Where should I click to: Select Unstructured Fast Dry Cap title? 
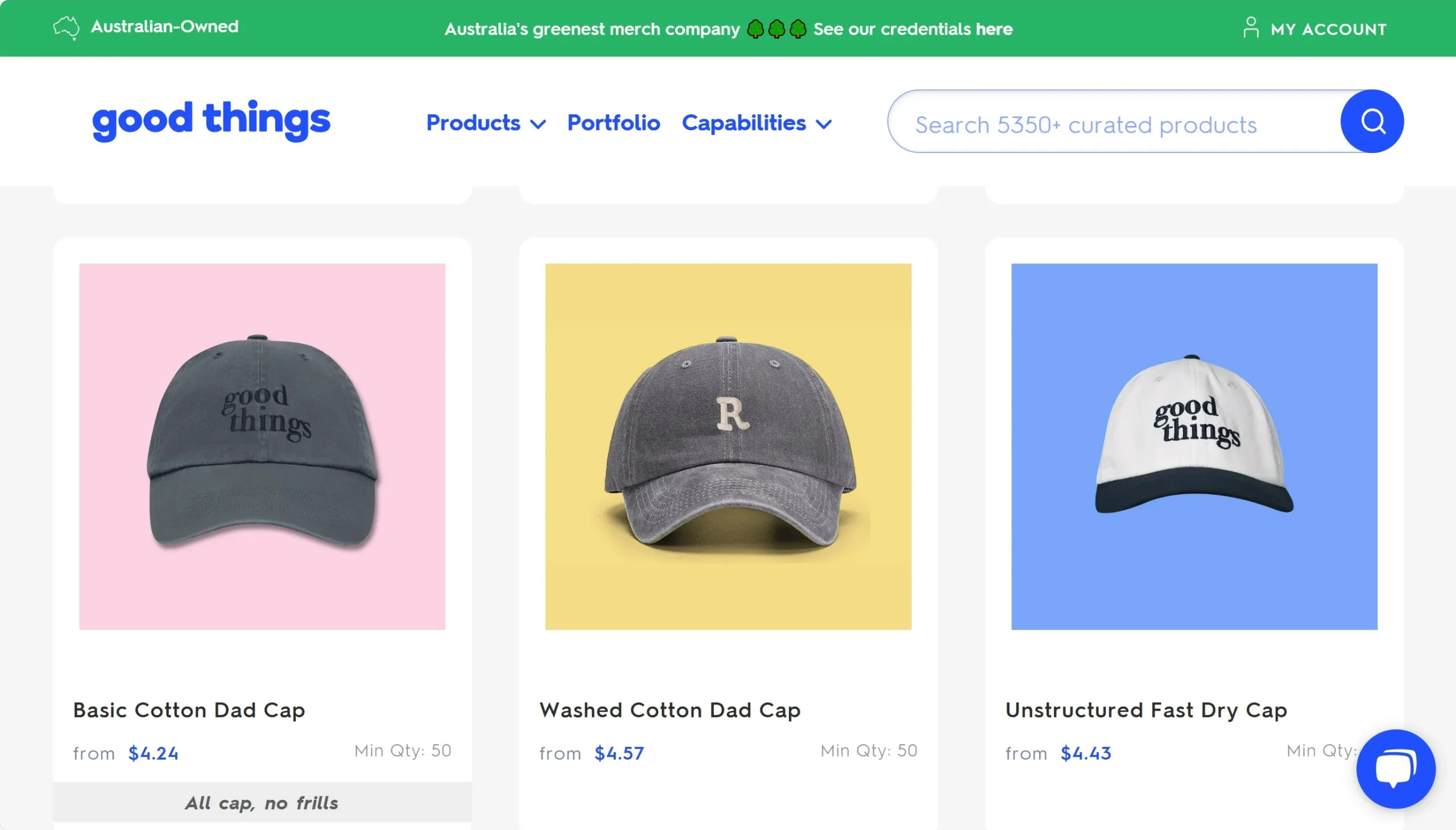[x=1146, y=711]
